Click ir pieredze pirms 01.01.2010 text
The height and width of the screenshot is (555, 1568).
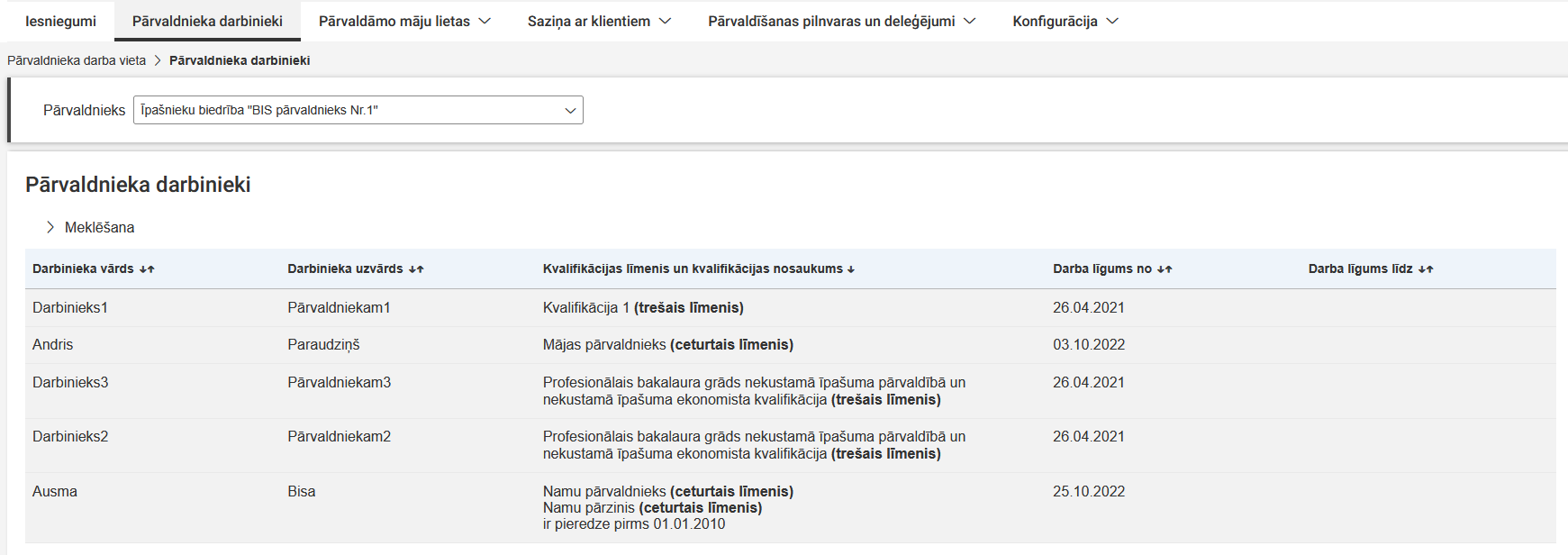click(634, 523)
